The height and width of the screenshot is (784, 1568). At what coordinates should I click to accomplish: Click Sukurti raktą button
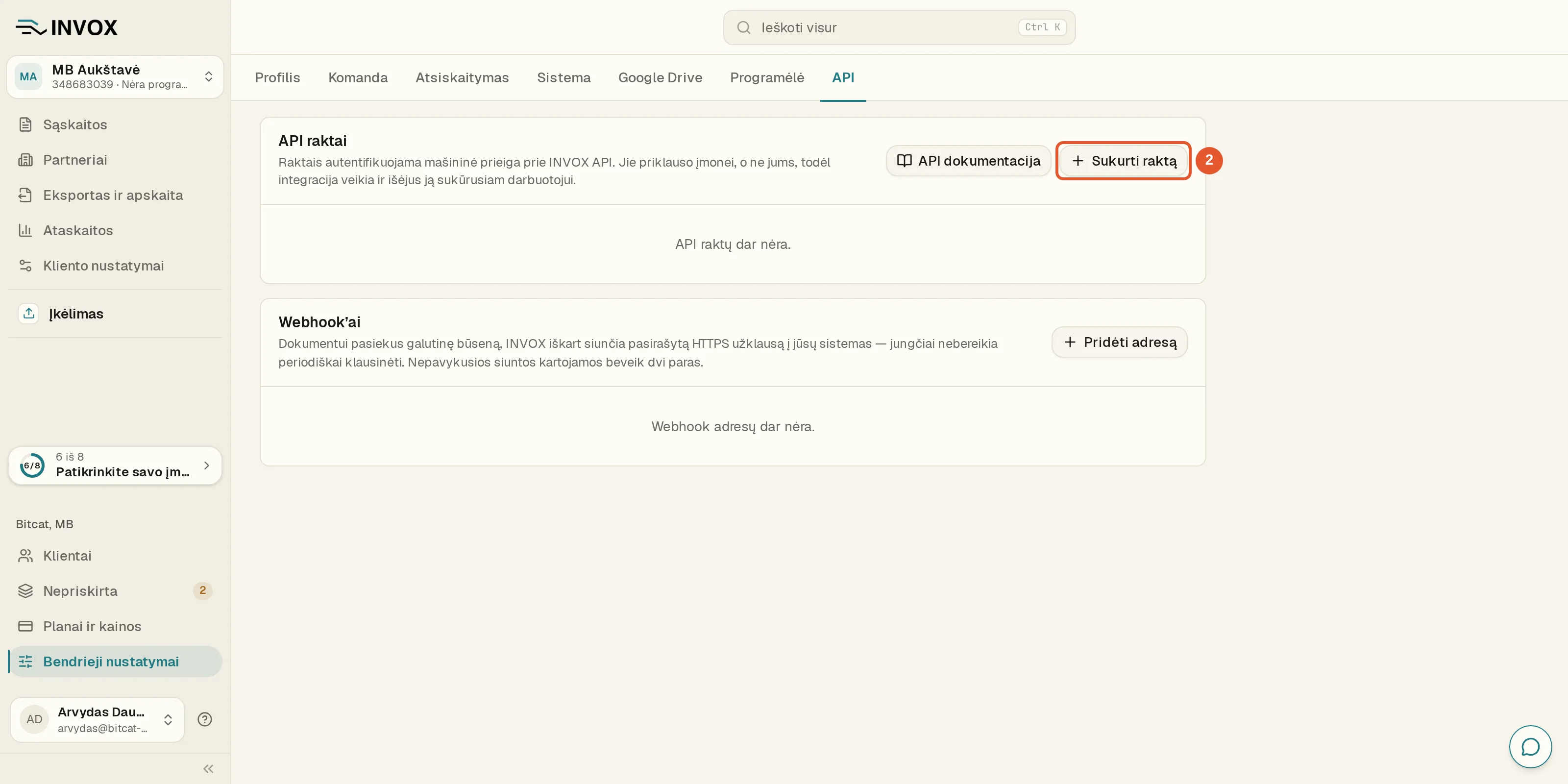click(1124, 161)
